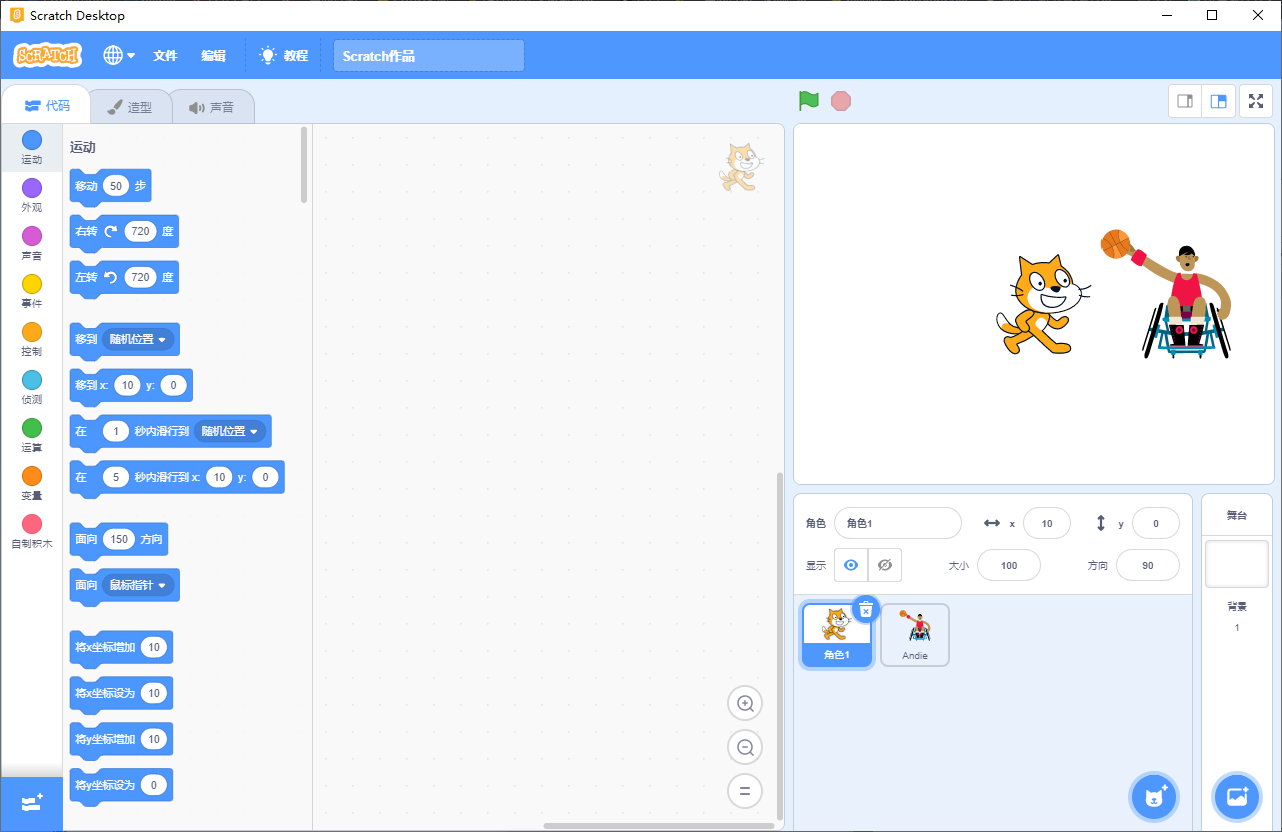Click the Scratch logo

48,56
